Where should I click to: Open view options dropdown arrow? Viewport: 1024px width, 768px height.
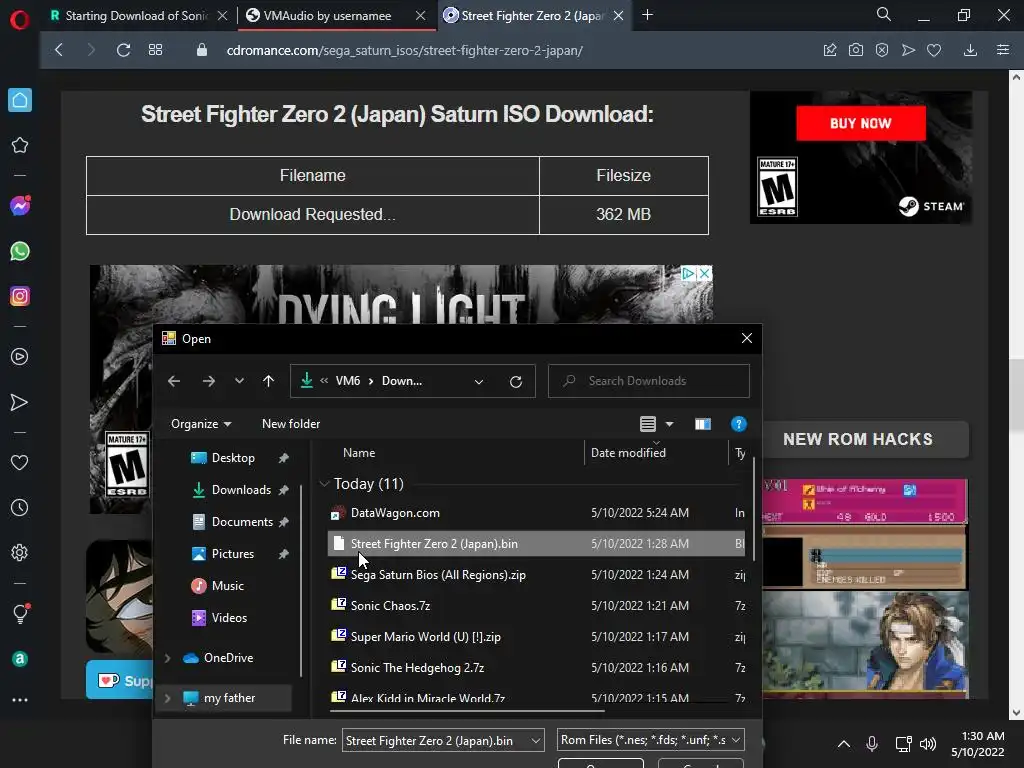pyautogui.click(x=669, y=424)
